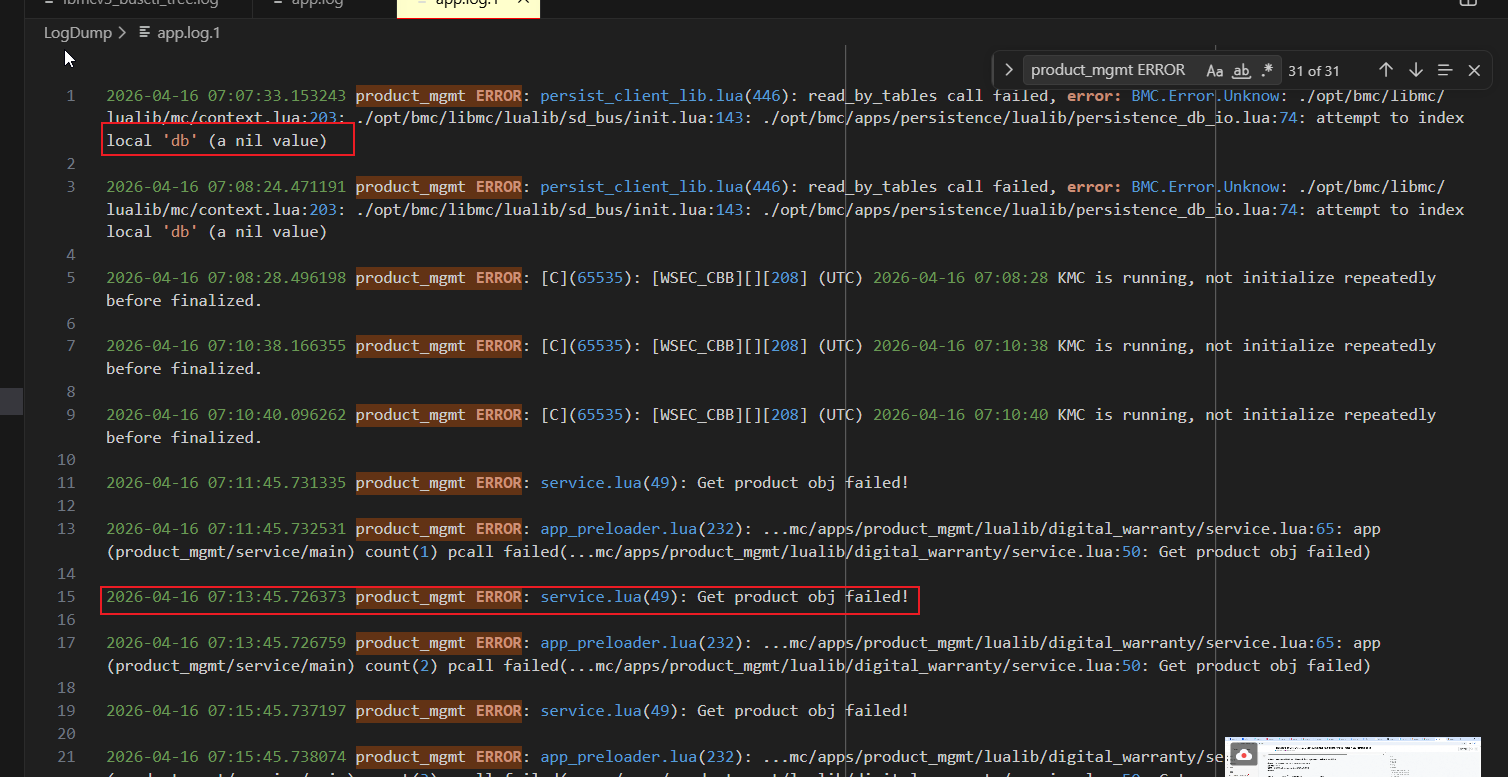1508x777 pixels.
Task: Open the LogDump breadcrumb folder
Action: pos(77,32)
